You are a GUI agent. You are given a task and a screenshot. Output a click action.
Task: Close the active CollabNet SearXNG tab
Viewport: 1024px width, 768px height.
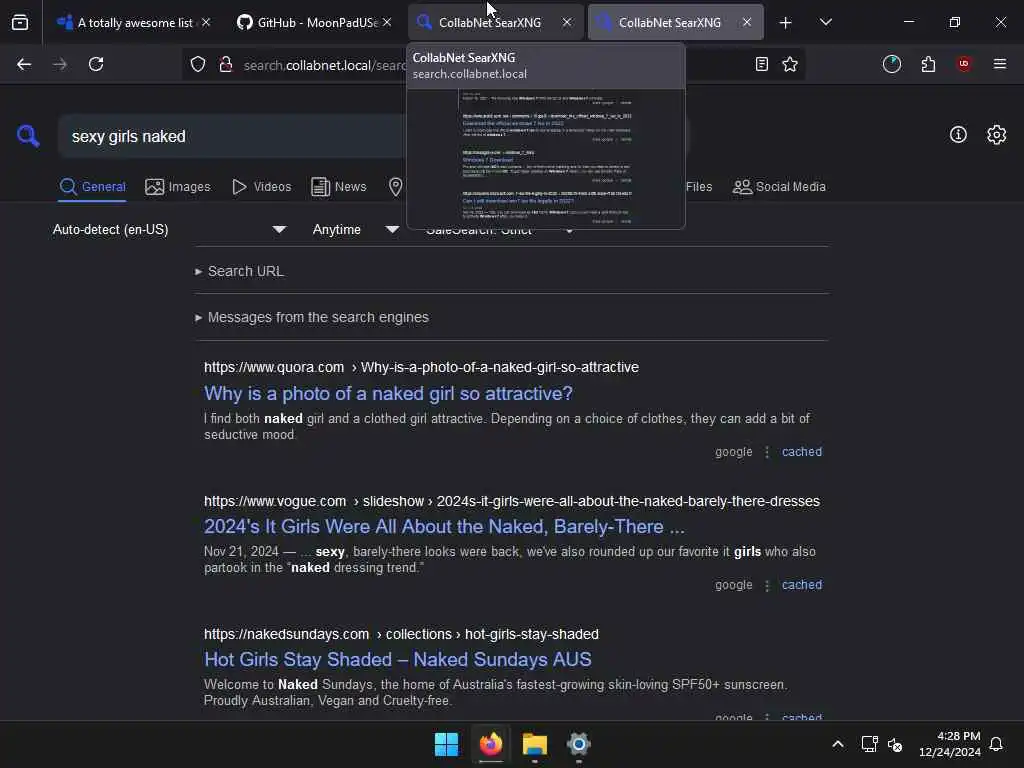pos(746,22)
